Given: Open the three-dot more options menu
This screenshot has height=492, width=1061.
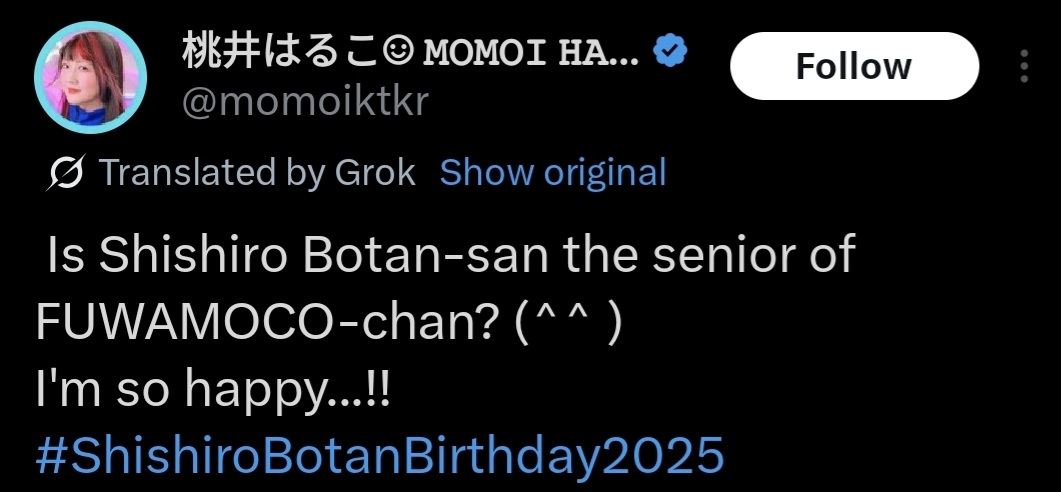Looking at the screenshot, I should (x=1024, y=66).
